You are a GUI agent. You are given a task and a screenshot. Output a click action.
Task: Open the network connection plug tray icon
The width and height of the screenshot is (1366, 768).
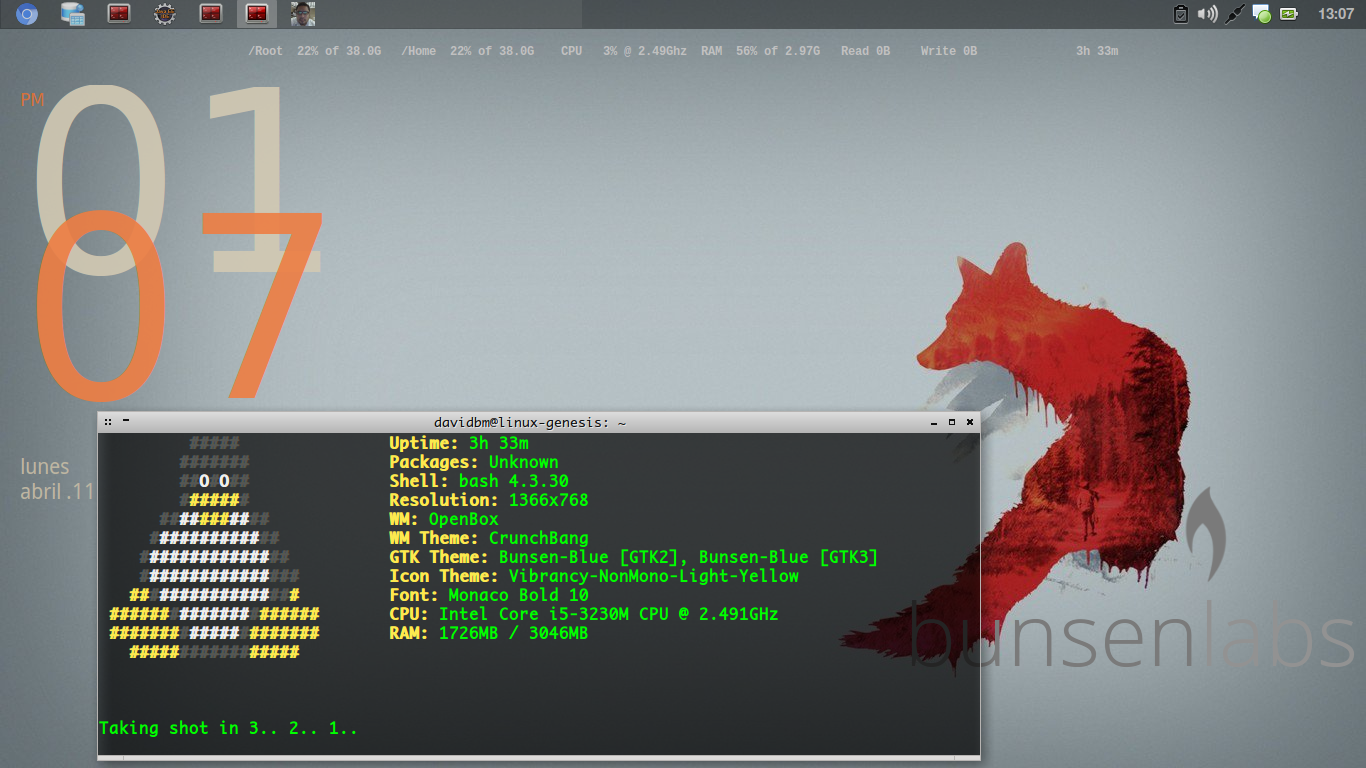pyautogui.click(x=1235, y=14)
